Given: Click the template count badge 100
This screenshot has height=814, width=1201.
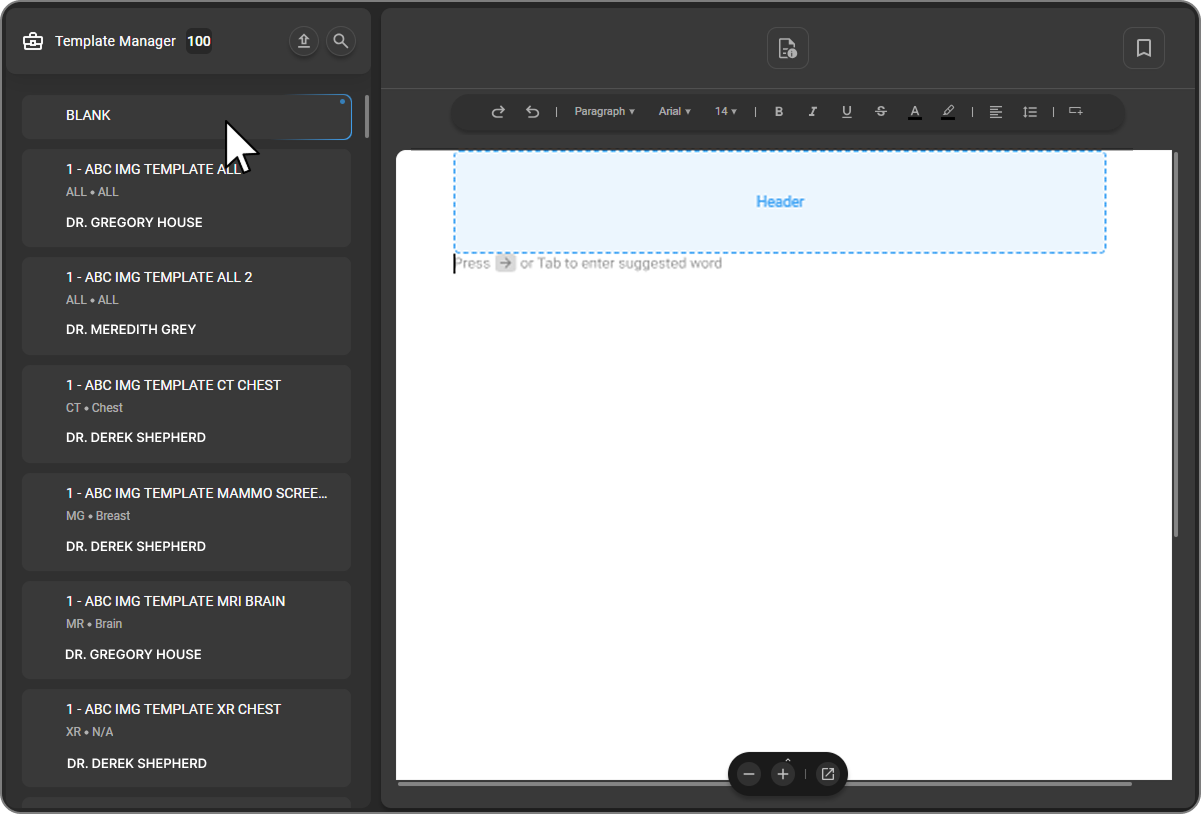Looking at the screenshot, I should point(199,41).
